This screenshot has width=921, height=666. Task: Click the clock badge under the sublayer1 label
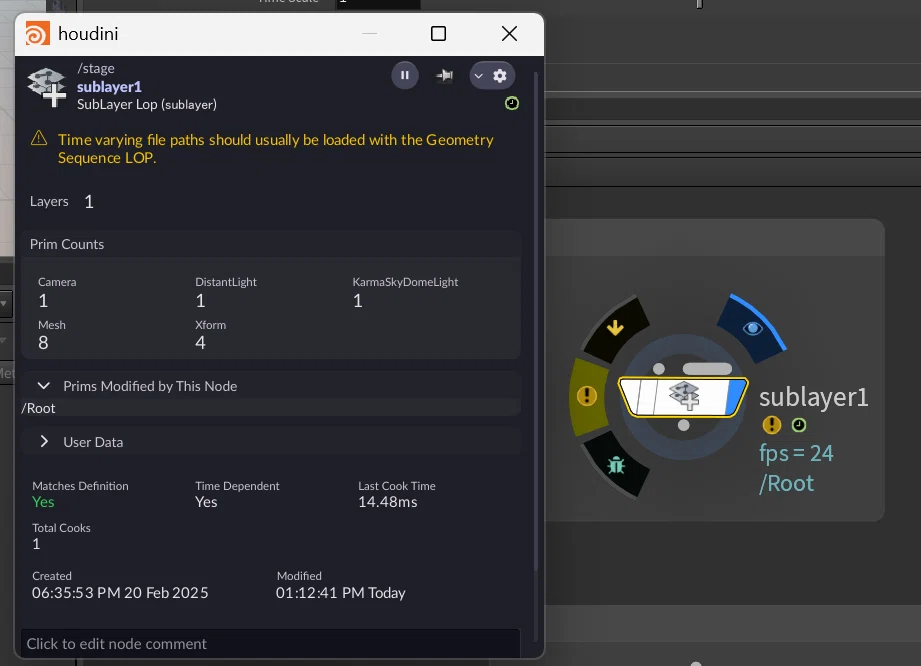tap(799, 425)
